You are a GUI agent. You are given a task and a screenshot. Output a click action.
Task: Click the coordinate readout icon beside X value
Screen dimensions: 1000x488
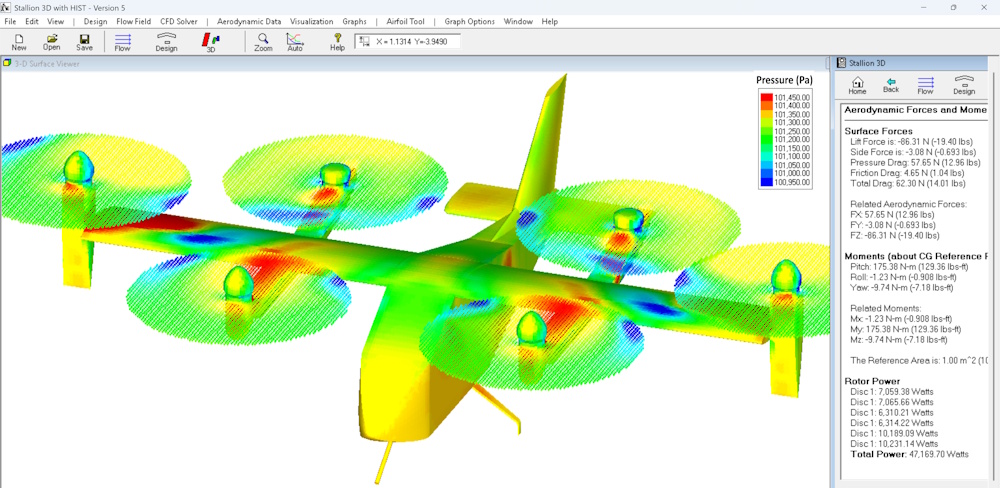tap(365, 41)
